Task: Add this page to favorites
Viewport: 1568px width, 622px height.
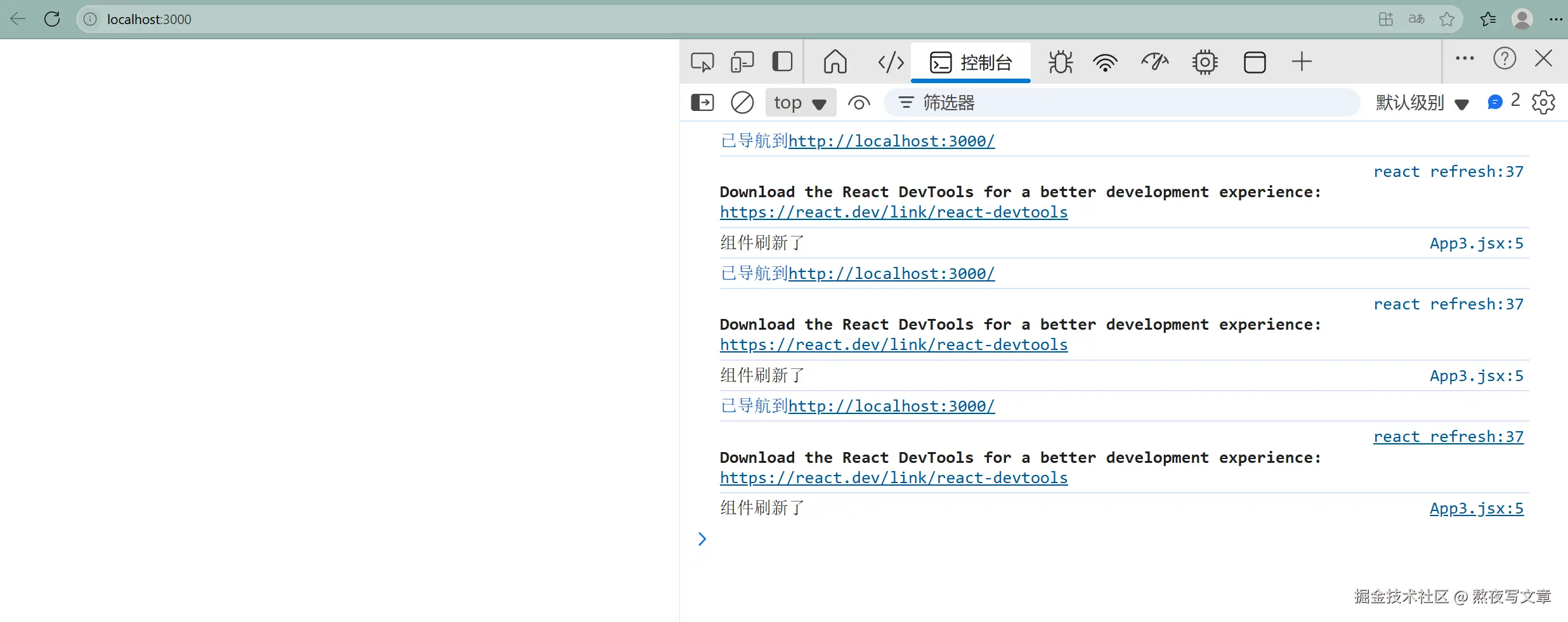Action: point(1447,19)
